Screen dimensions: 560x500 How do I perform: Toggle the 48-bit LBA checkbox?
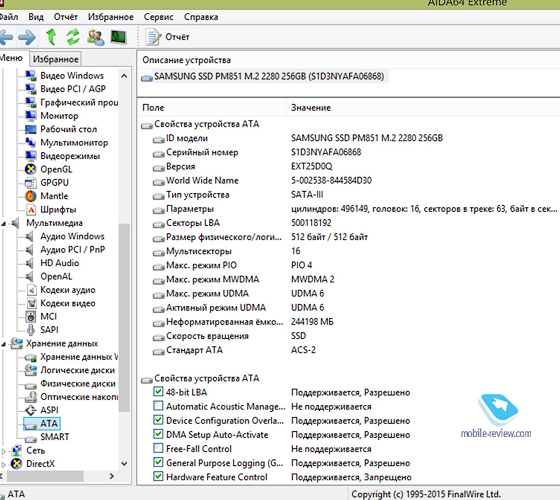coord(158,391)
